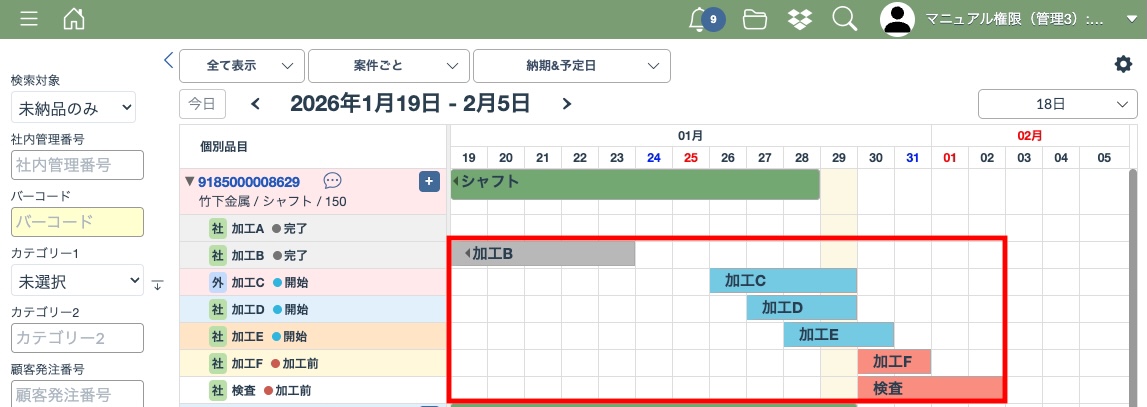Click the Dropbox icon
This screenshot has width=1147, height=407.
click(799, 19)
